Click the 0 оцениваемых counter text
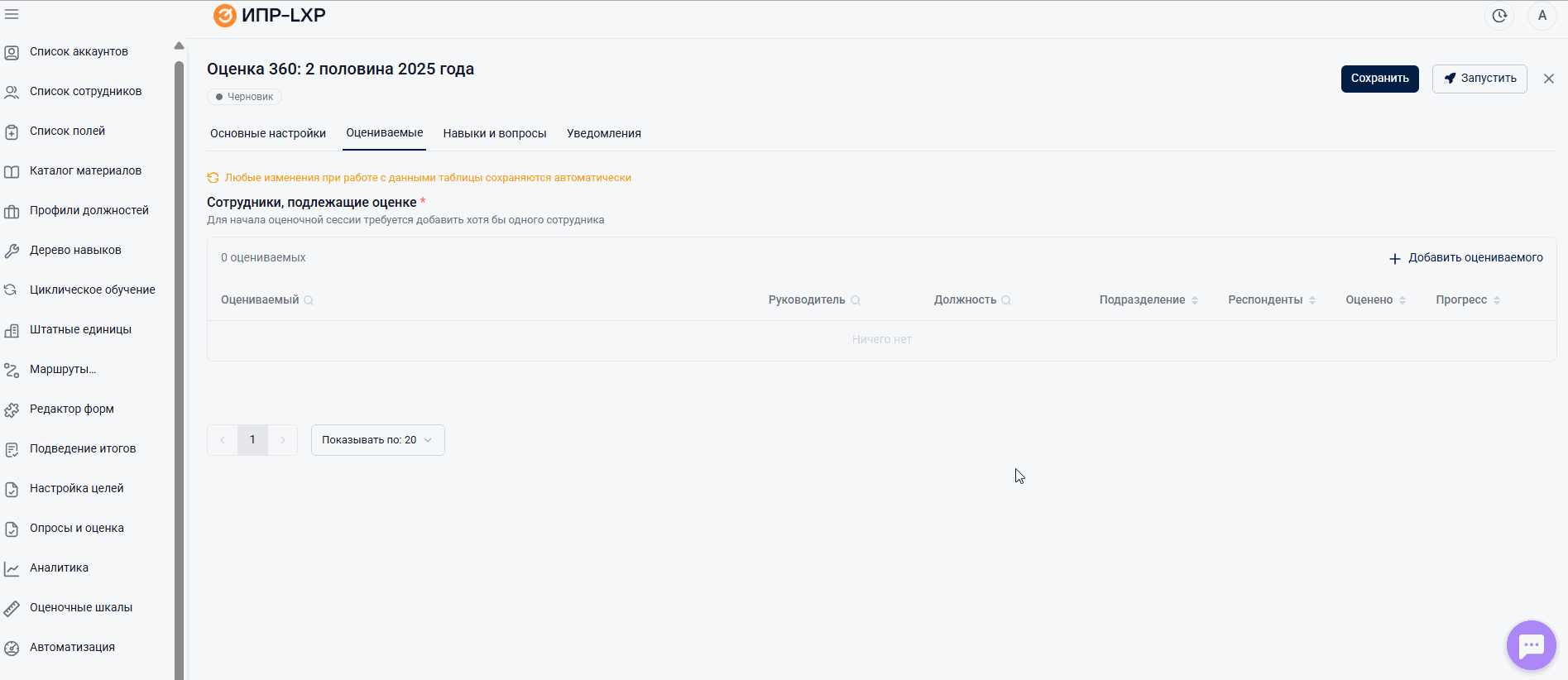 (x=263, y=258)
